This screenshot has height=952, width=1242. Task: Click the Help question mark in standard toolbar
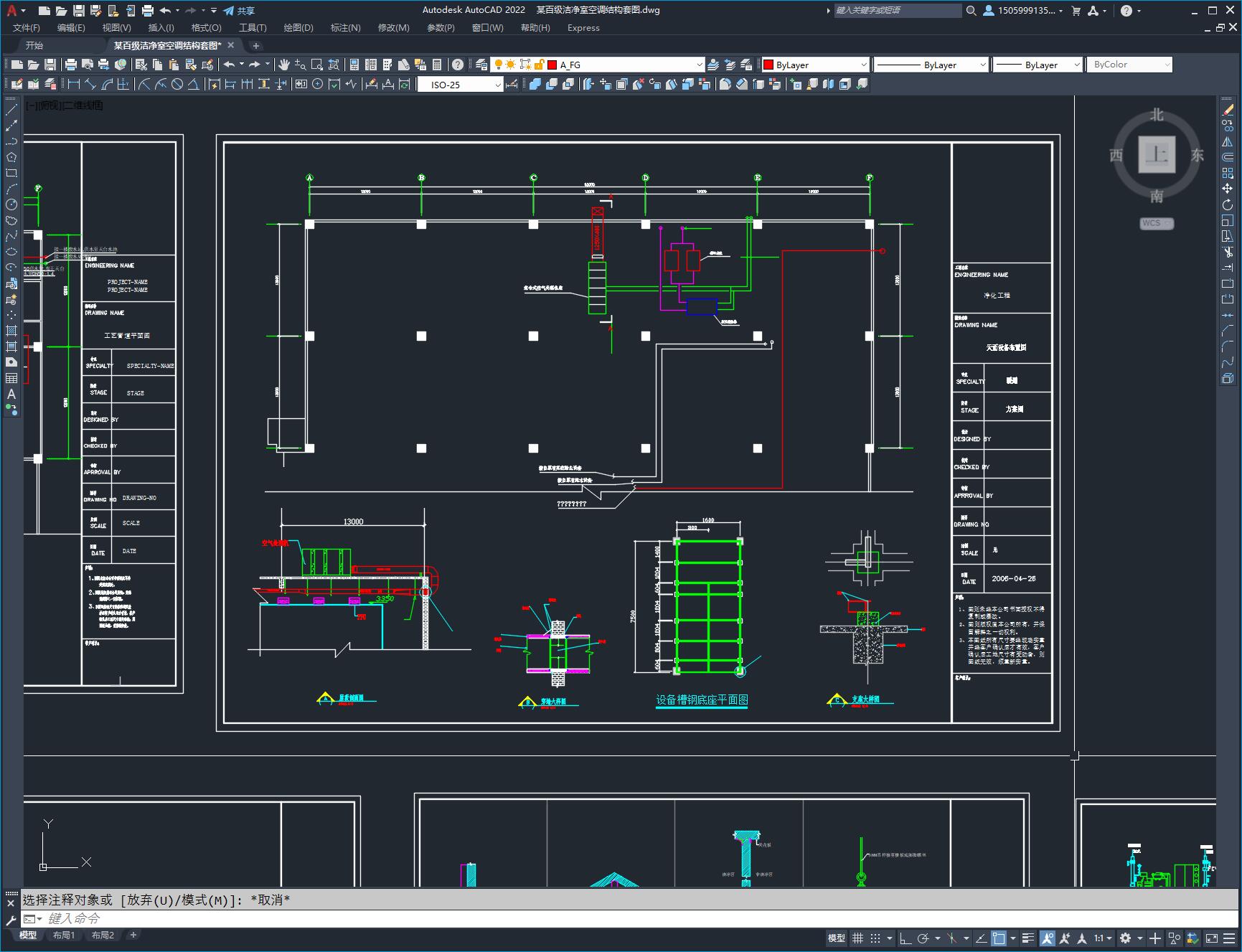(x=458, y=65)
